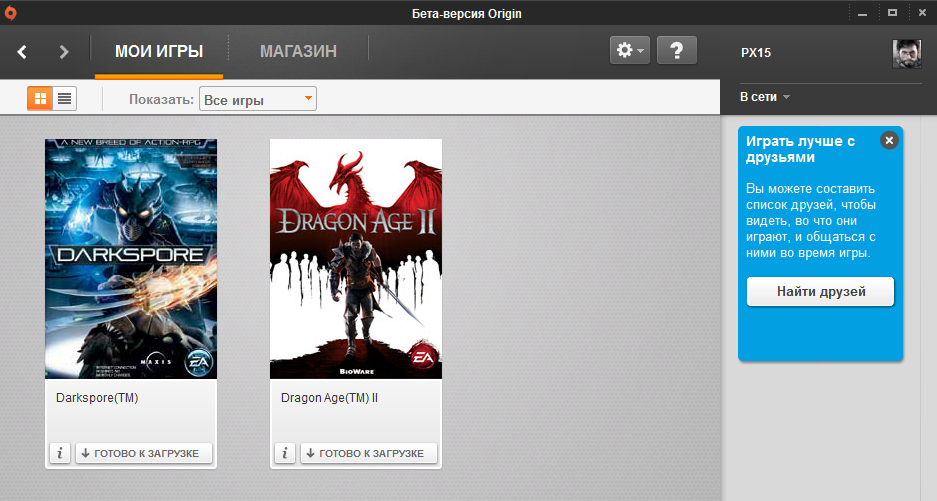
Task: Open the "Все игры" filter dropdown
Action: (x=258, y=99)
